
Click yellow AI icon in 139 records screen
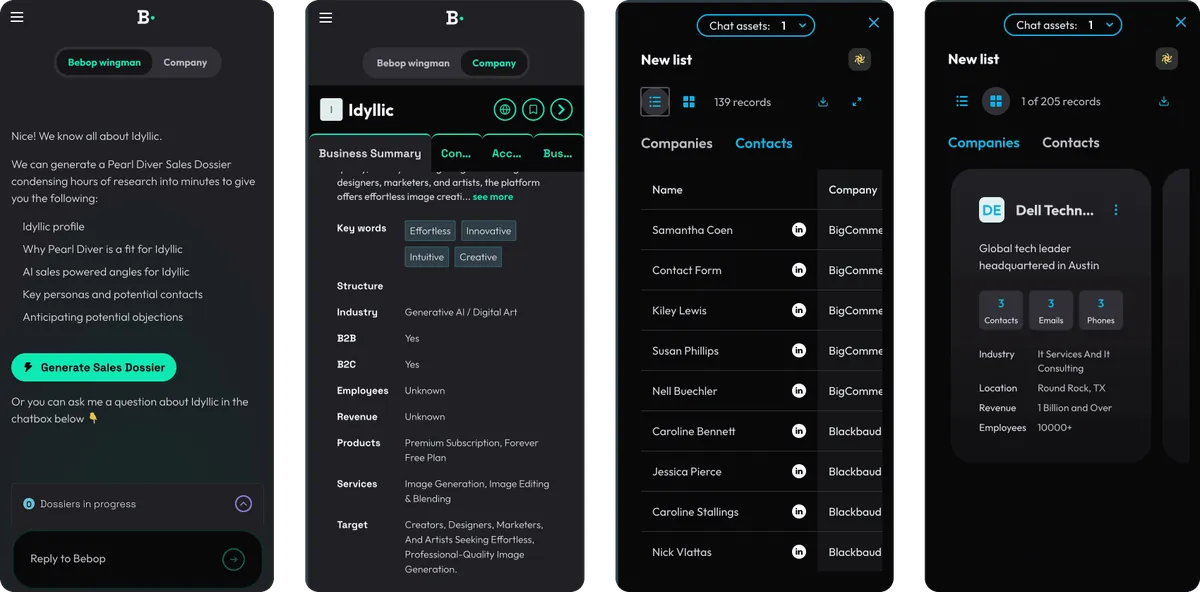(x=859, y=59)
